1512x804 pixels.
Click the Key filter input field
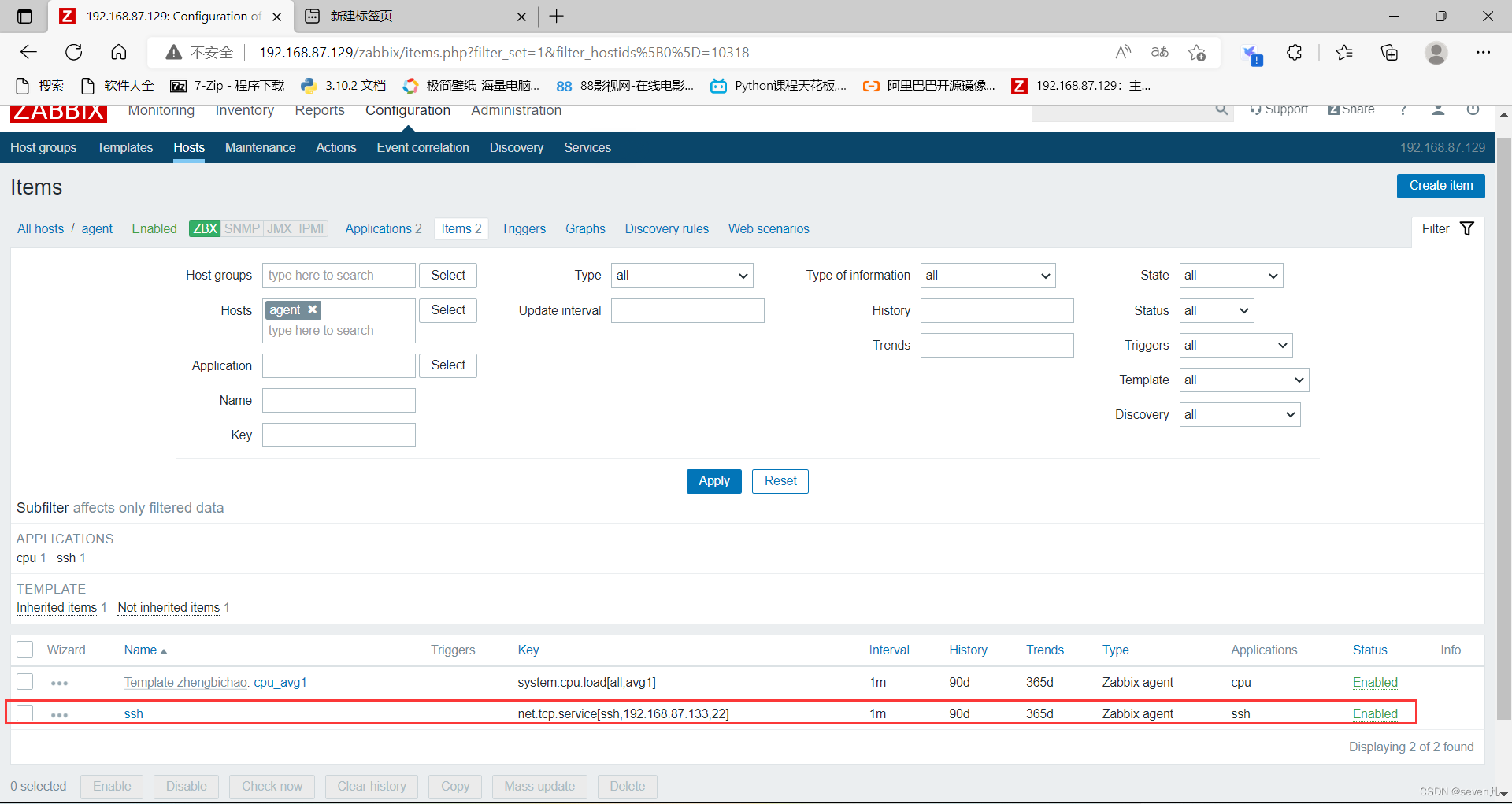click(x=339, y=435)
